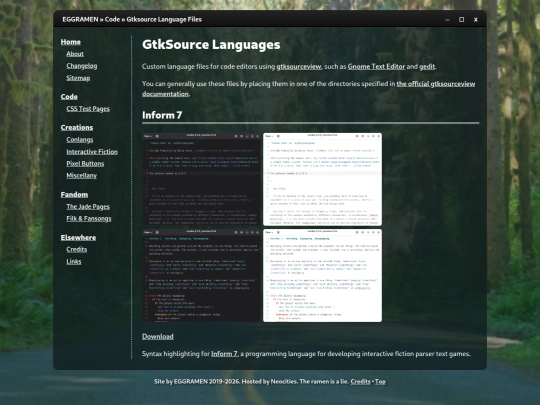540x405 pixels.
Task: Open the Changelog link
Action: coord(82,66)
